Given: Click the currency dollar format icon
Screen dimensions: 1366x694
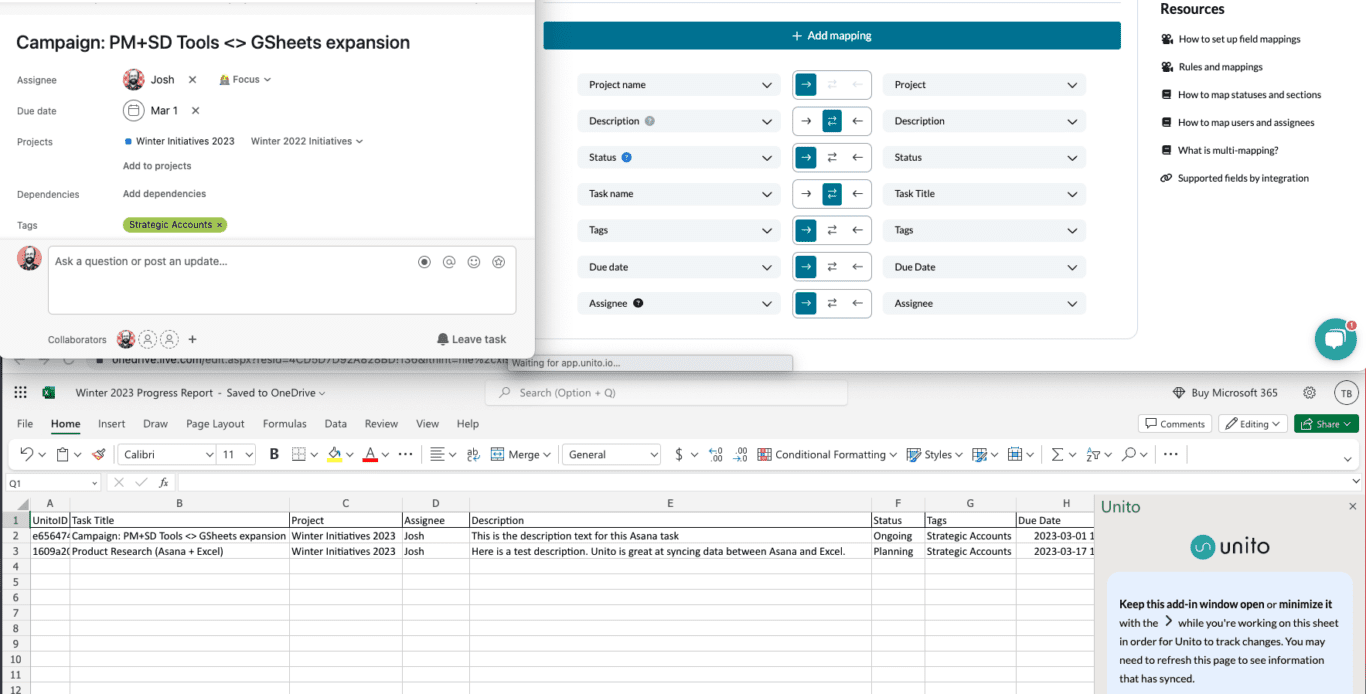Looking at the screenshot, I should click(x=679, y=454).
